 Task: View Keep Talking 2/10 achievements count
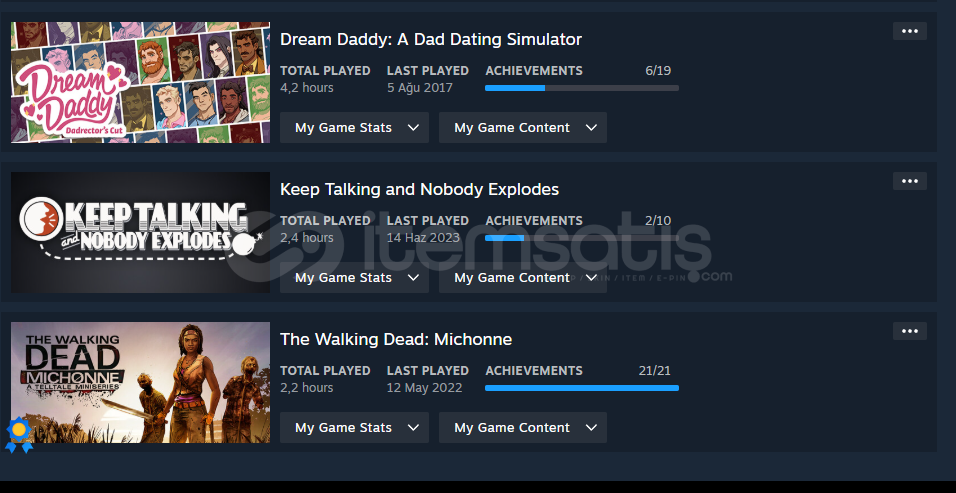point(658,221)
